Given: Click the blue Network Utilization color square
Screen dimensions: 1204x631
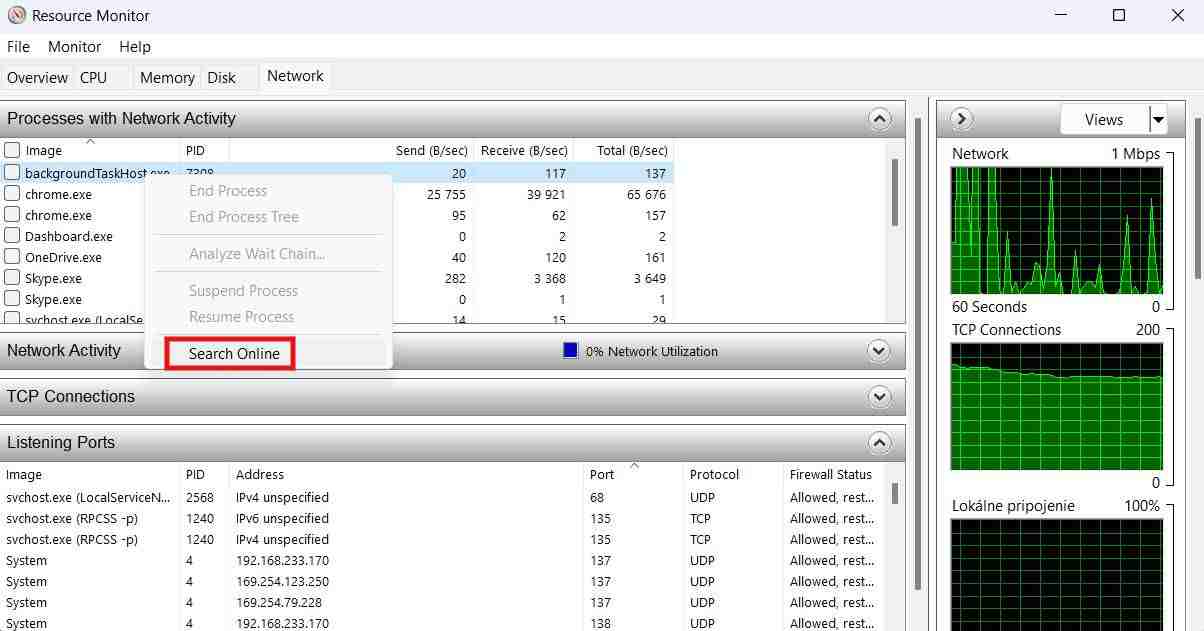Looking at the screenshot, I should (x=570, y=351).
